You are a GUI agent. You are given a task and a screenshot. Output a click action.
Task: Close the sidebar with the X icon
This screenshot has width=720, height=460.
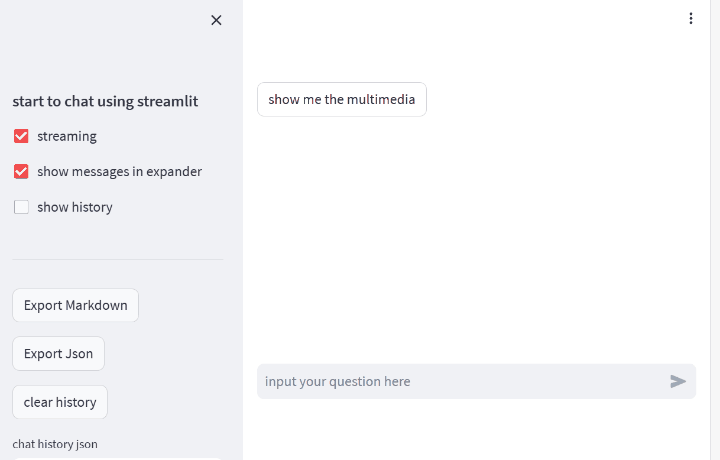(x=216, y=20)
